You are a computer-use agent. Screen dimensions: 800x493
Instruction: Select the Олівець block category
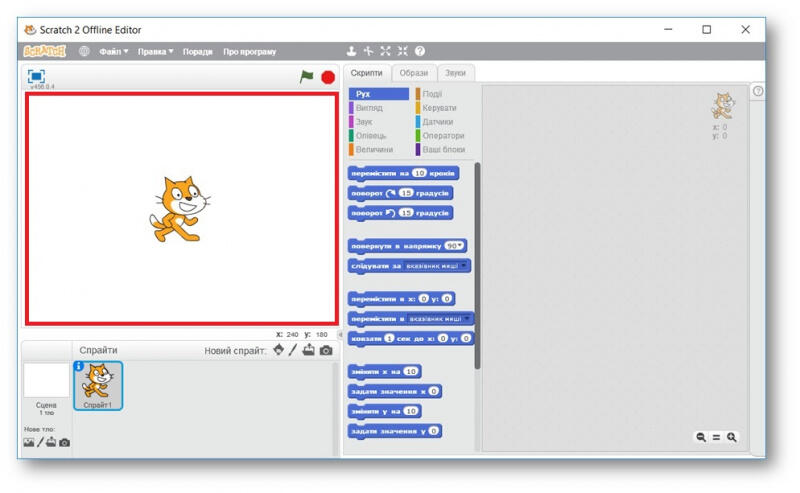(379, 135)
